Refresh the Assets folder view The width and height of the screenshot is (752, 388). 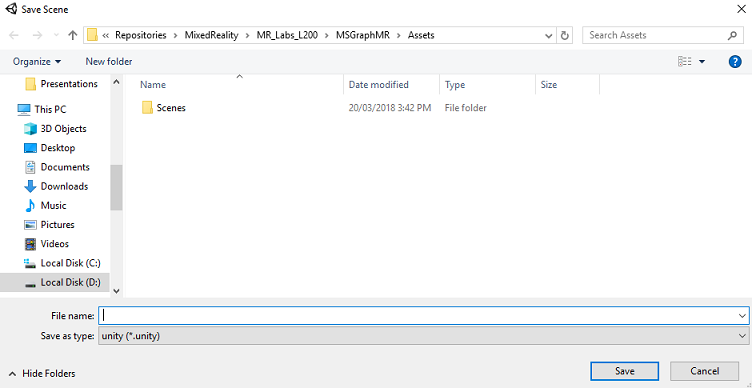pos(564,35)
